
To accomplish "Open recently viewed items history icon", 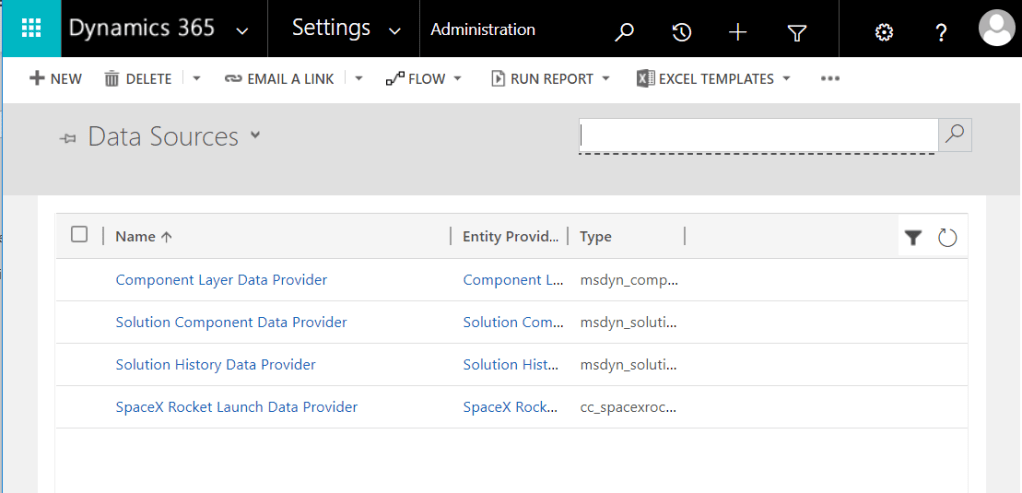I will (681, 32).
